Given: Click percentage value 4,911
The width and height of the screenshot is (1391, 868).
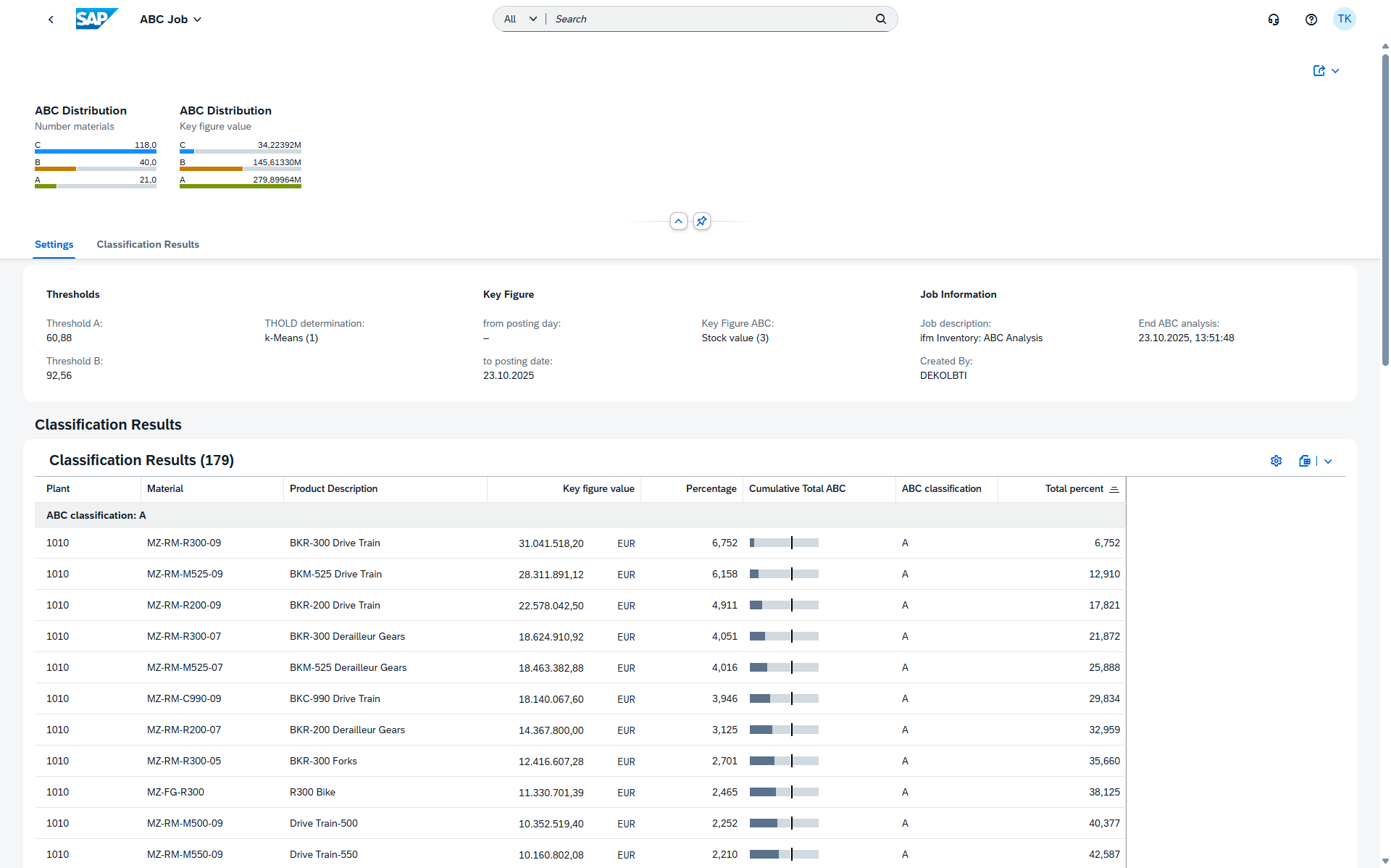Looking at the screenshot, I should coord(724,605).
